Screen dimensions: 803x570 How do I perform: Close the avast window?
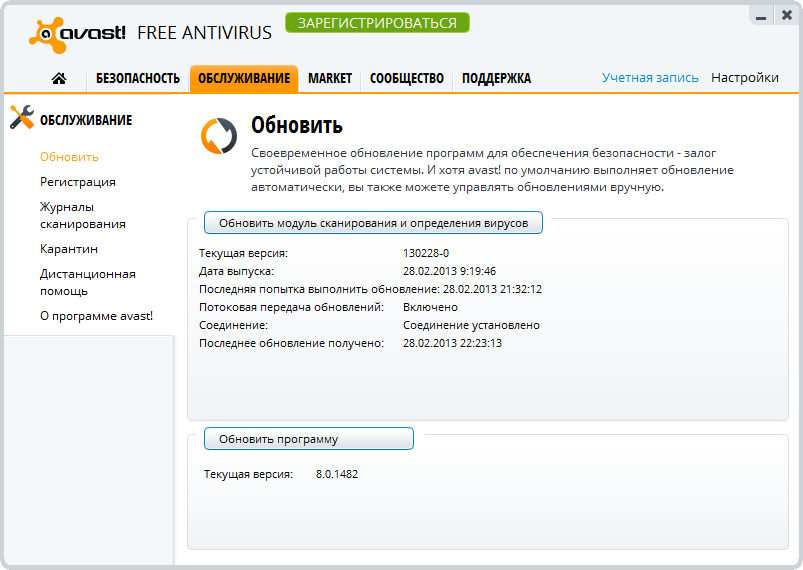tap(787, 16)
